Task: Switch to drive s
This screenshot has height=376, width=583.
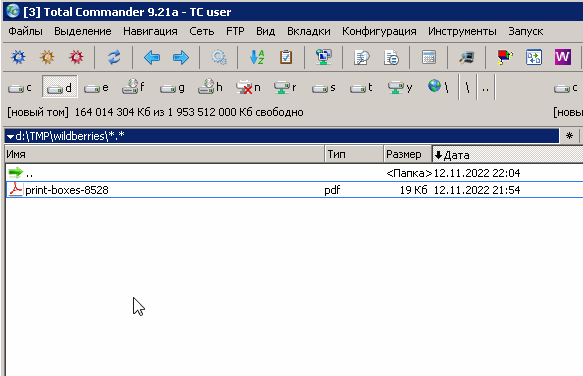Action: 324,88
